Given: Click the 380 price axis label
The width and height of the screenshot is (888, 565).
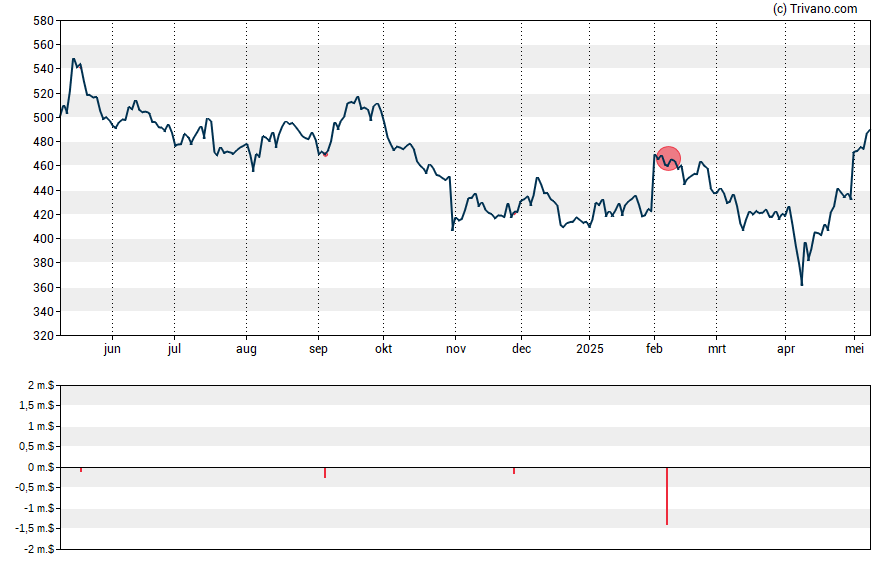Looking at the screenshot, I should point(44,263).
